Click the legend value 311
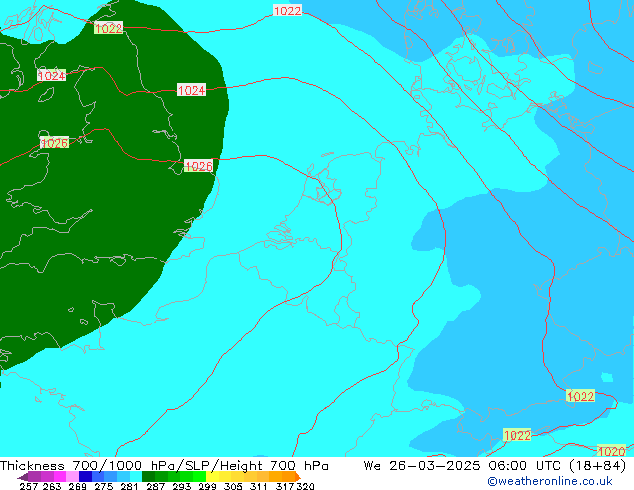The image size is (634, 490). click(x=259, y=486)
